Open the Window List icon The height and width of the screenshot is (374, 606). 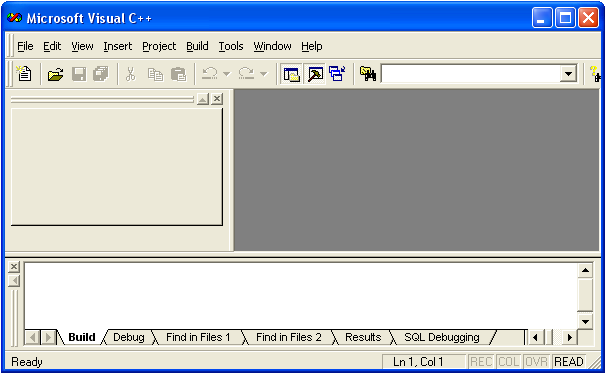click(x=337, y=74)
